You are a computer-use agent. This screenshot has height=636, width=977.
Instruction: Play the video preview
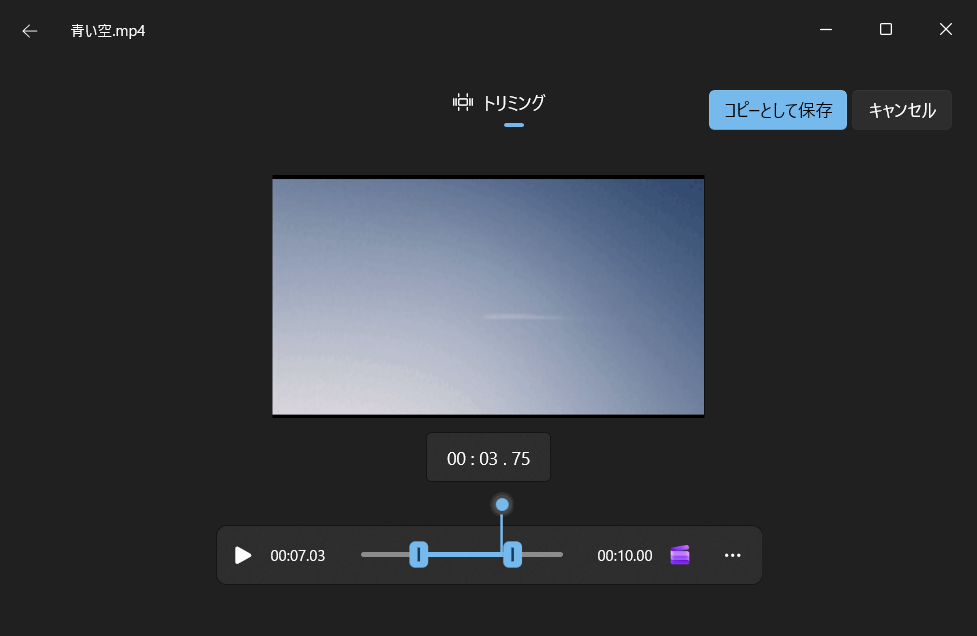(x=242, y=555)
